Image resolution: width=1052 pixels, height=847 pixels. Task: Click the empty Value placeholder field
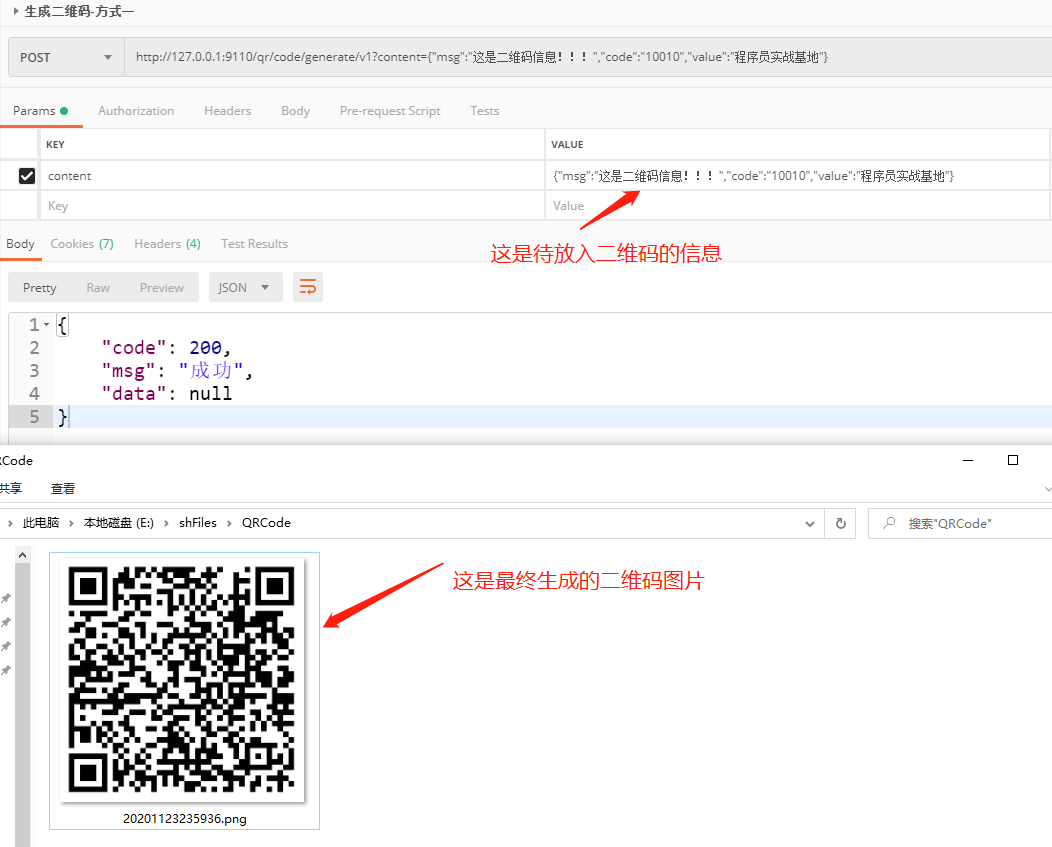pyautogui.click(x=797, y=205)
